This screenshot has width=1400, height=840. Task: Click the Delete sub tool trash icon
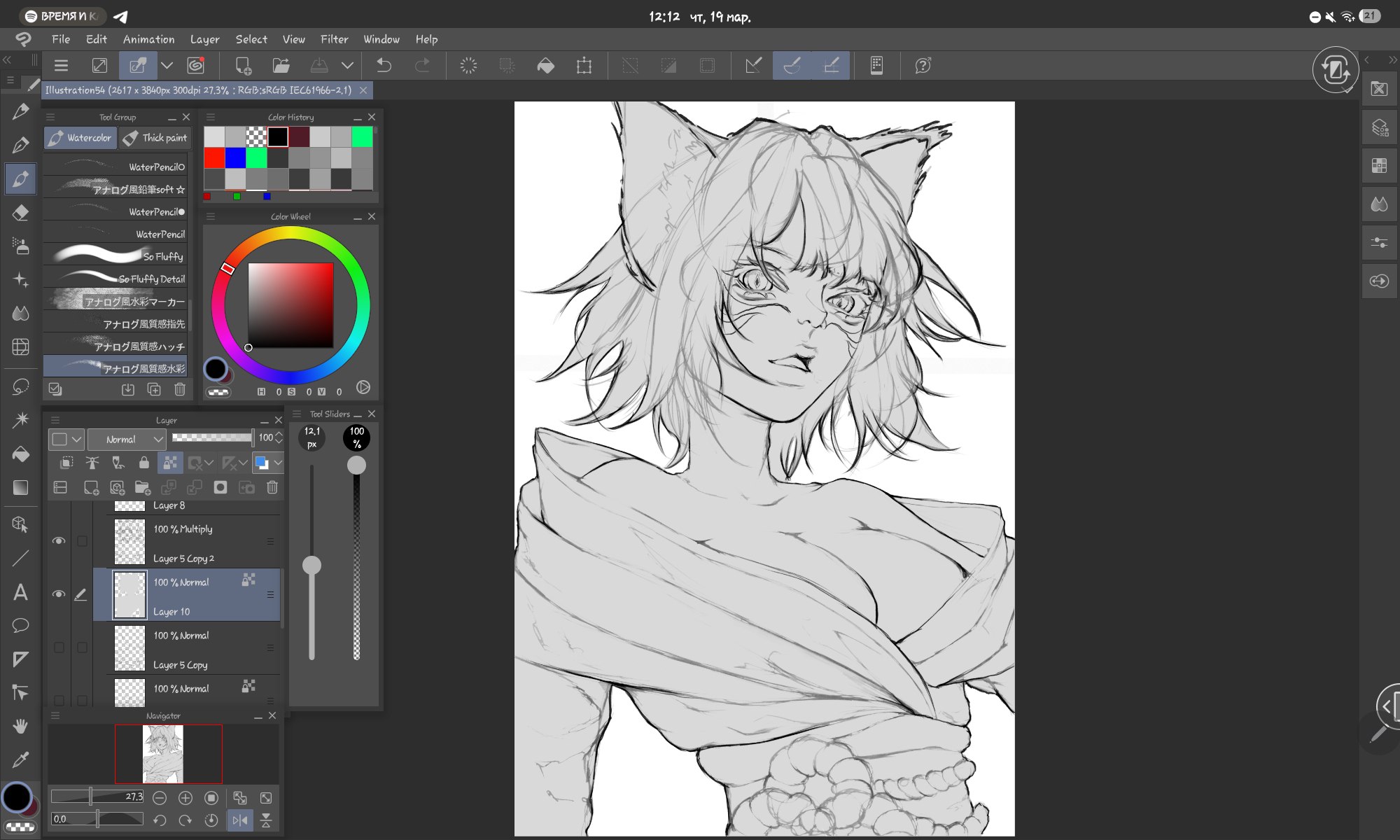180,390
